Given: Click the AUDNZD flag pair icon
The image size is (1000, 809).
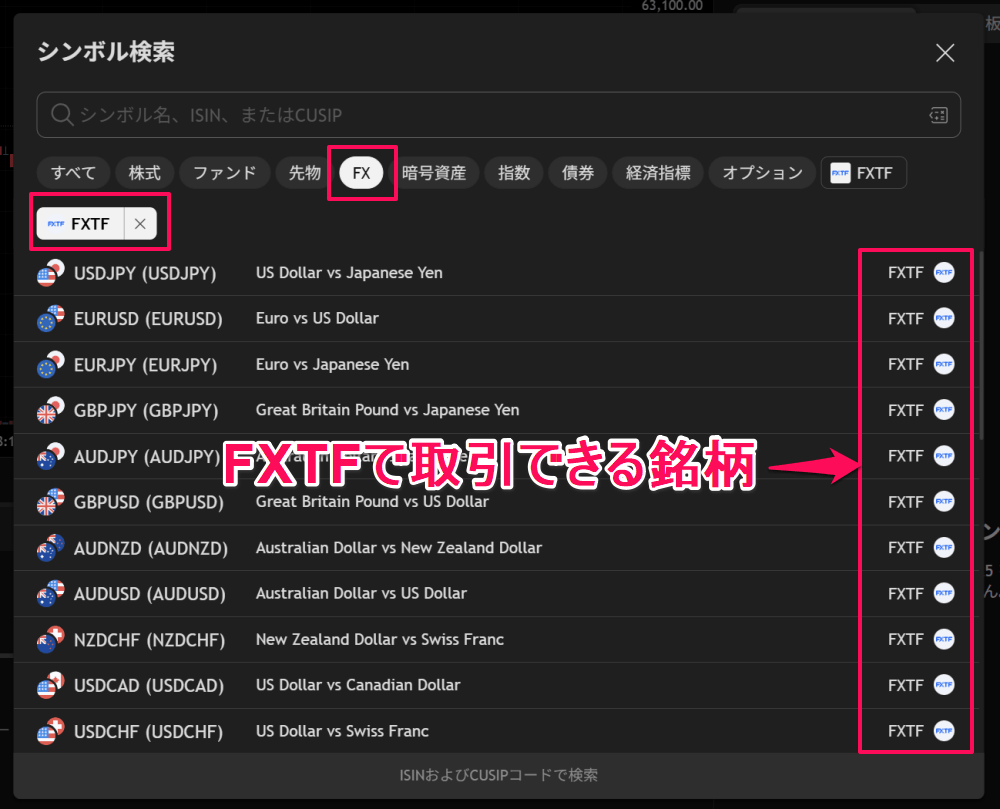Looking at the screenshot, I should [50, 548].
